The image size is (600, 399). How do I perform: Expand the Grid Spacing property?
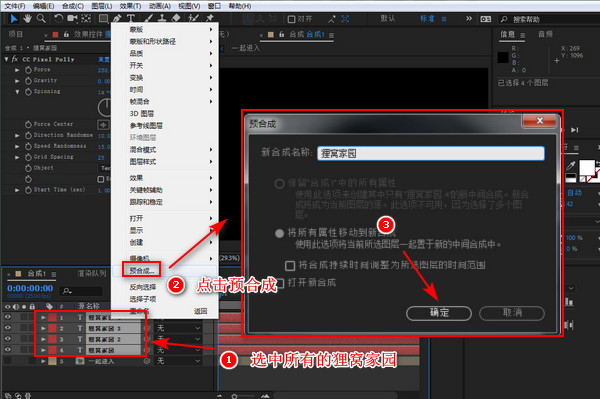coord(17,157)
